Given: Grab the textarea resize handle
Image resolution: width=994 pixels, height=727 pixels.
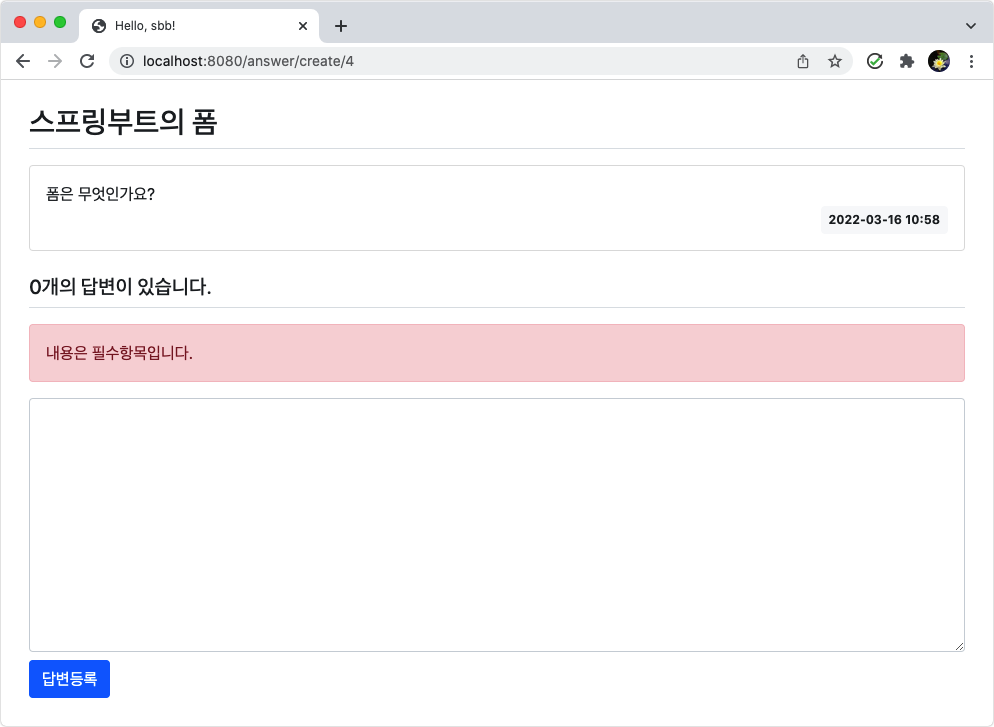Looking at the screenshot, I should point(959,646).
